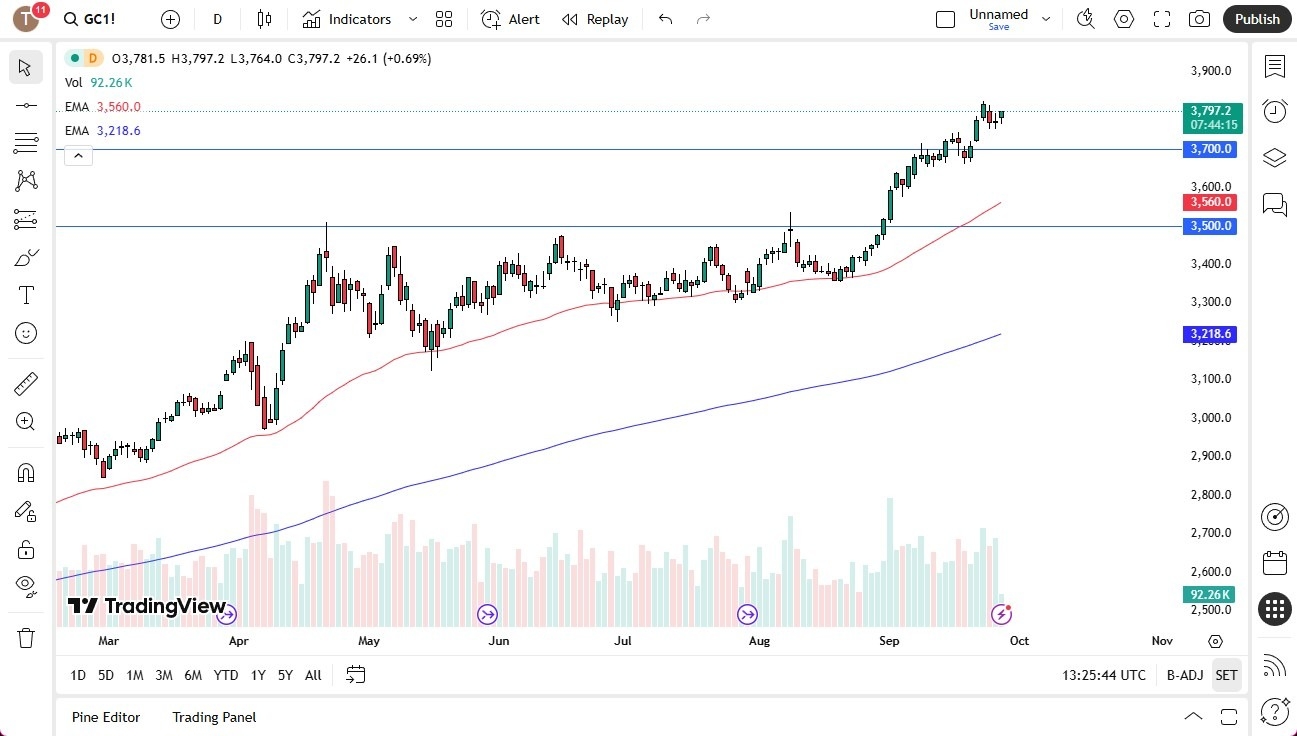This screenshot has height=736, width=1297.
Task: Select the Trend Line drawing tool
Action: tap(26, 104)
